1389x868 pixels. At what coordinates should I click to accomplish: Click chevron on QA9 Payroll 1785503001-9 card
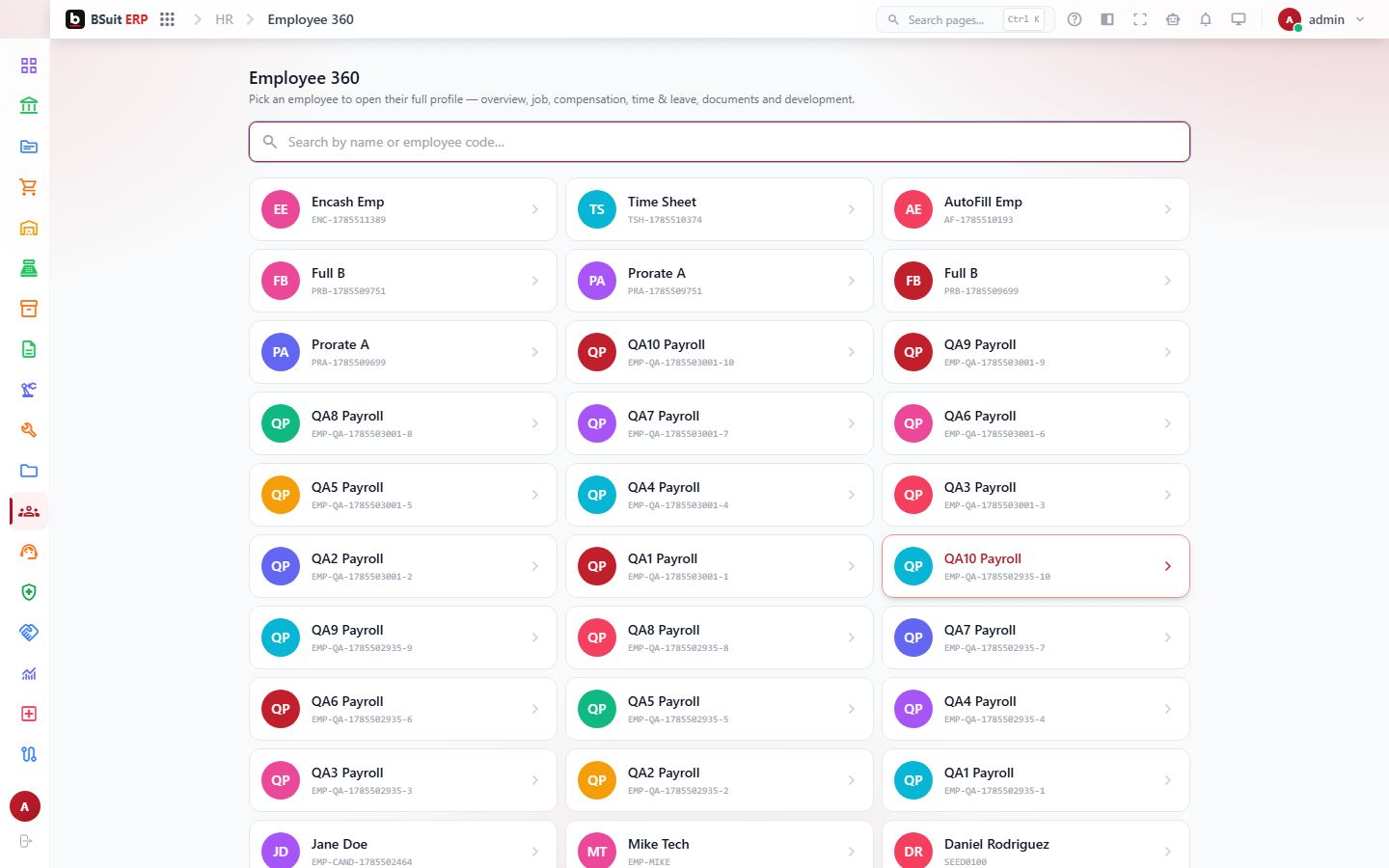click(1168, 352)
